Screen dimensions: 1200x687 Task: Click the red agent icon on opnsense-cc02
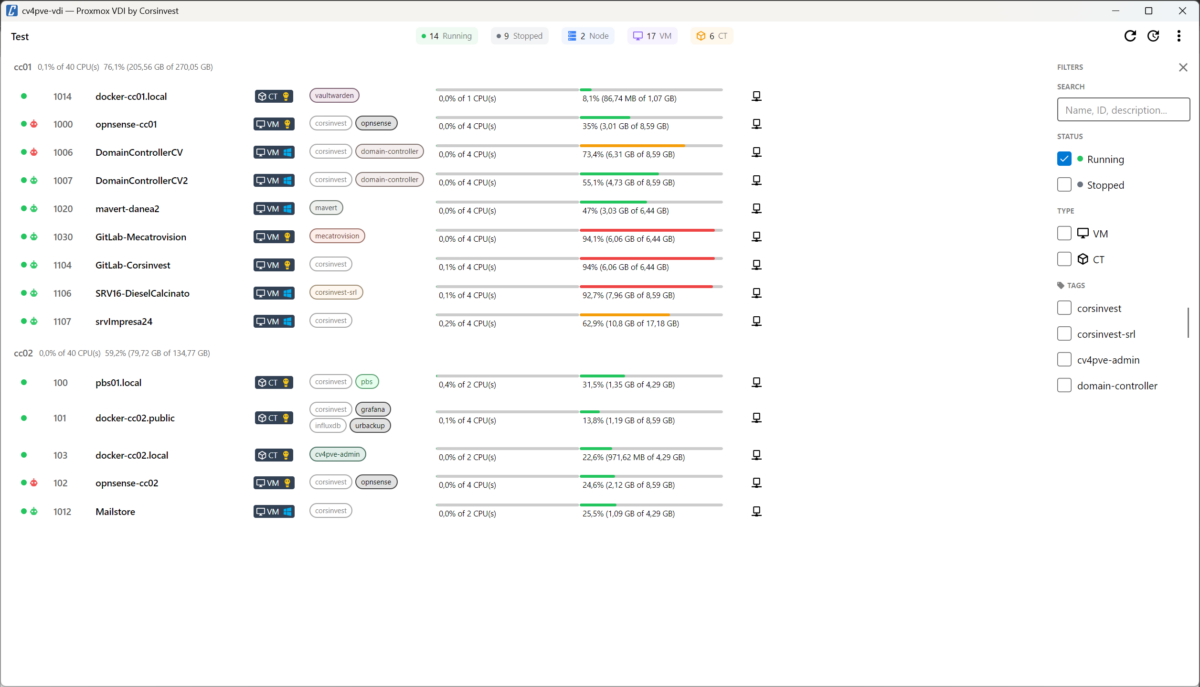tap(33, 483)
